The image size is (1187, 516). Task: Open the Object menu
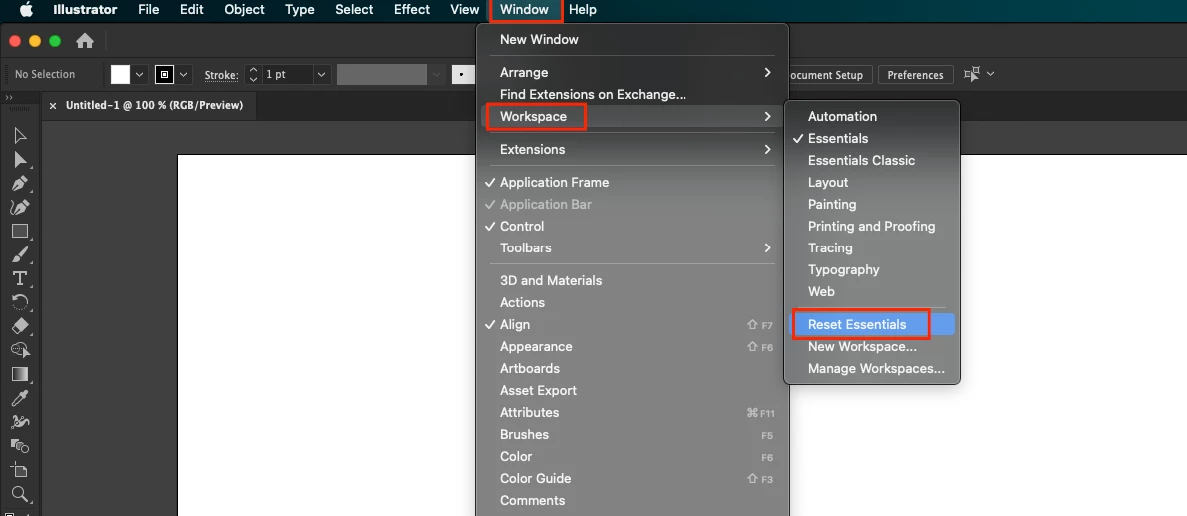[x=245, y=9]
